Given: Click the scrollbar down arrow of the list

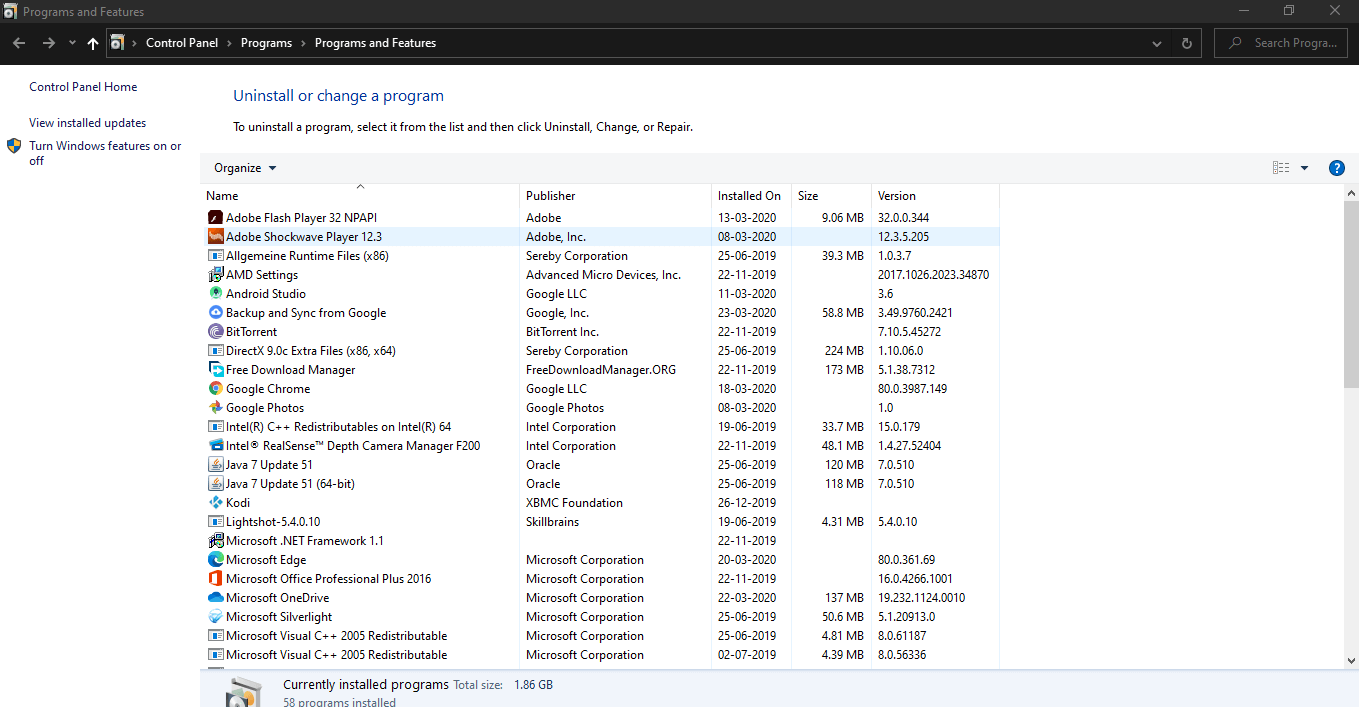Looking at the screenshot, I should point(1351,660).
